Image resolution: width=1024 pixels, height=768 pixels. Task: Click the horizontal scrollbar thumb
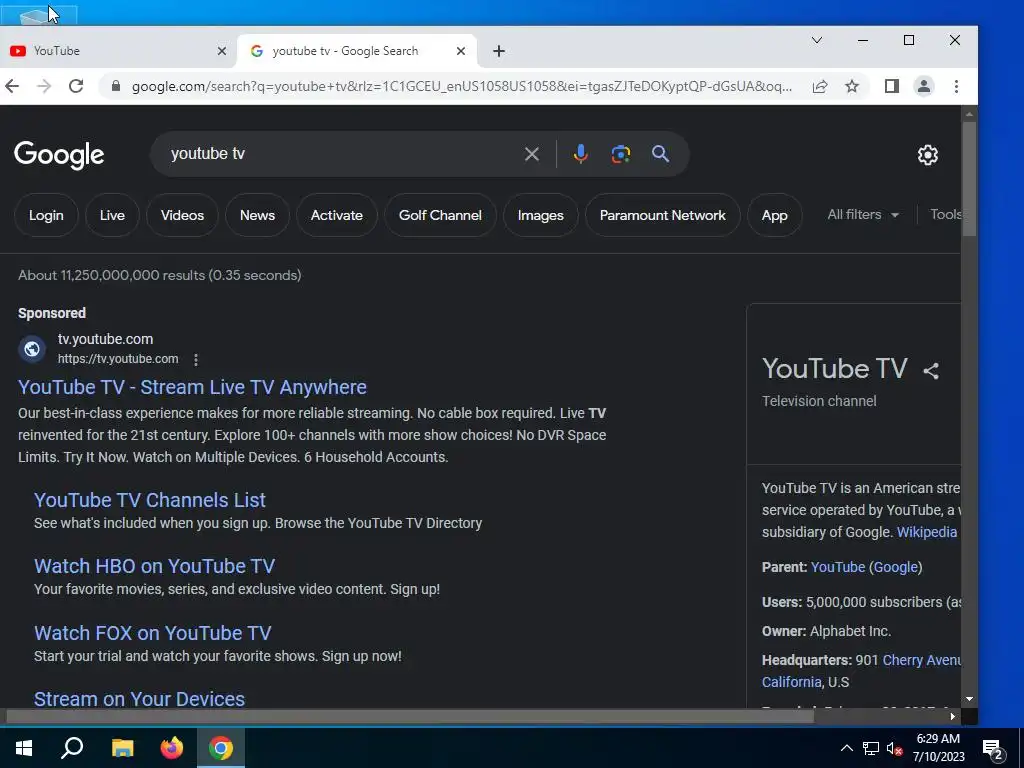[410, 716]
